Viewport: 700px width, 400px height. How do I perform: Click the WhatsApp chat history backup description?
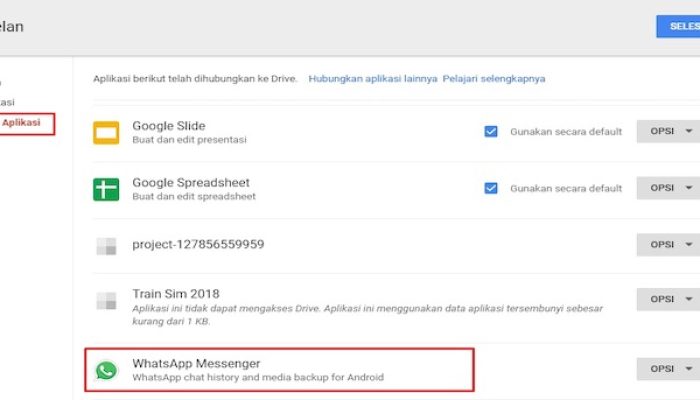click(x=258, y=377)
